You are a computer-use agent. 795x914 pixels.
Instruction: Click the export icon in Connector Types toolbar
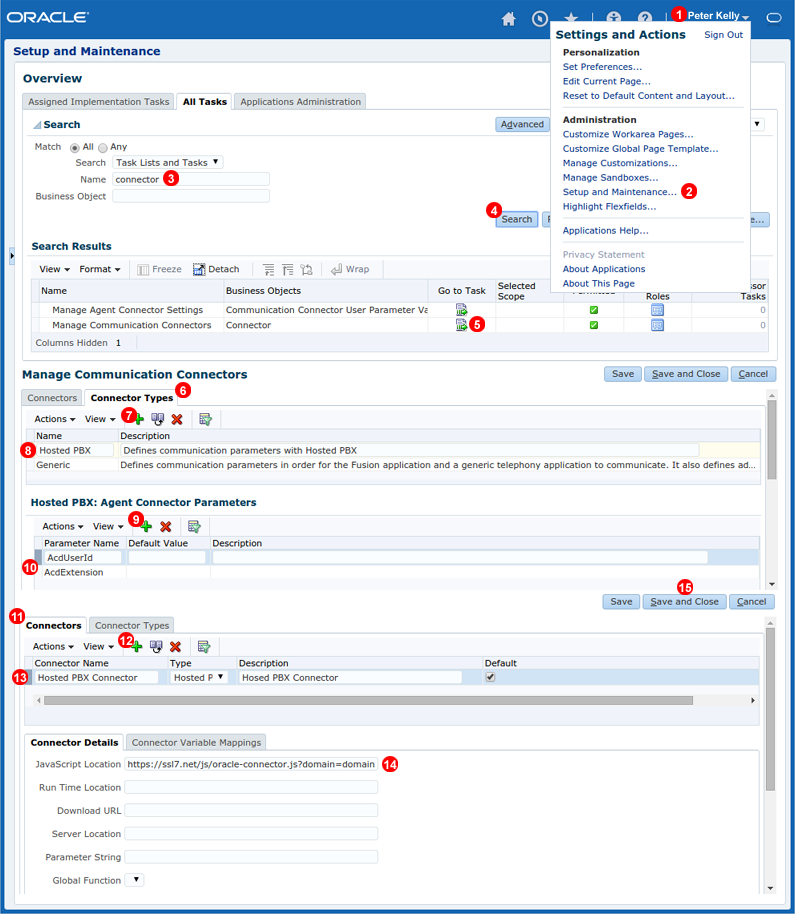(x=205, y=419)
